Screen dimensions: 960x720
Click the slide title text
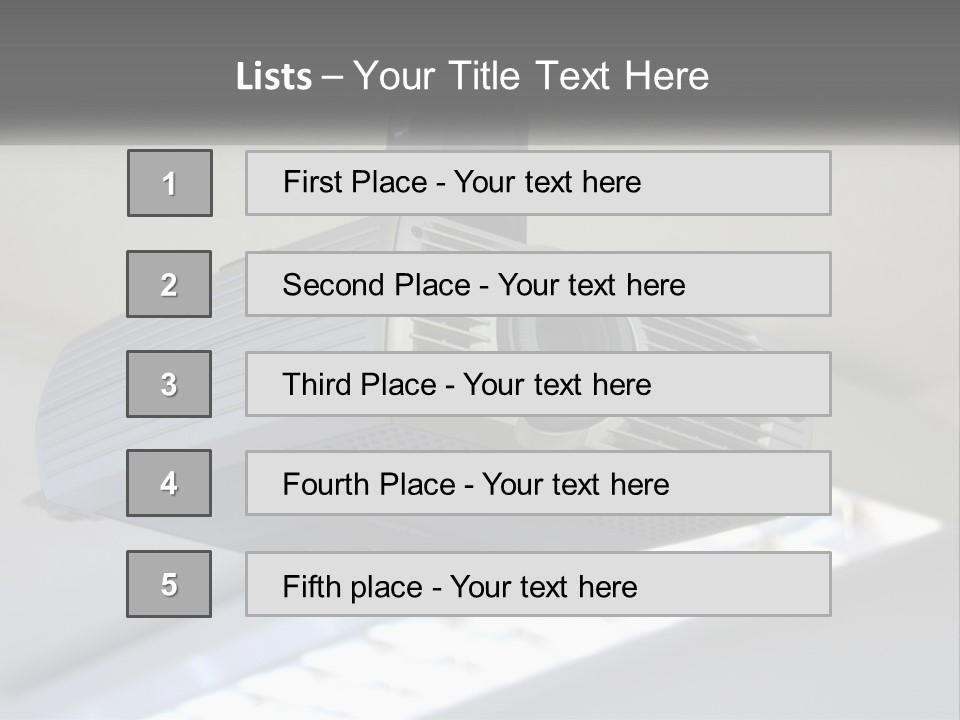tap(472, 76)
